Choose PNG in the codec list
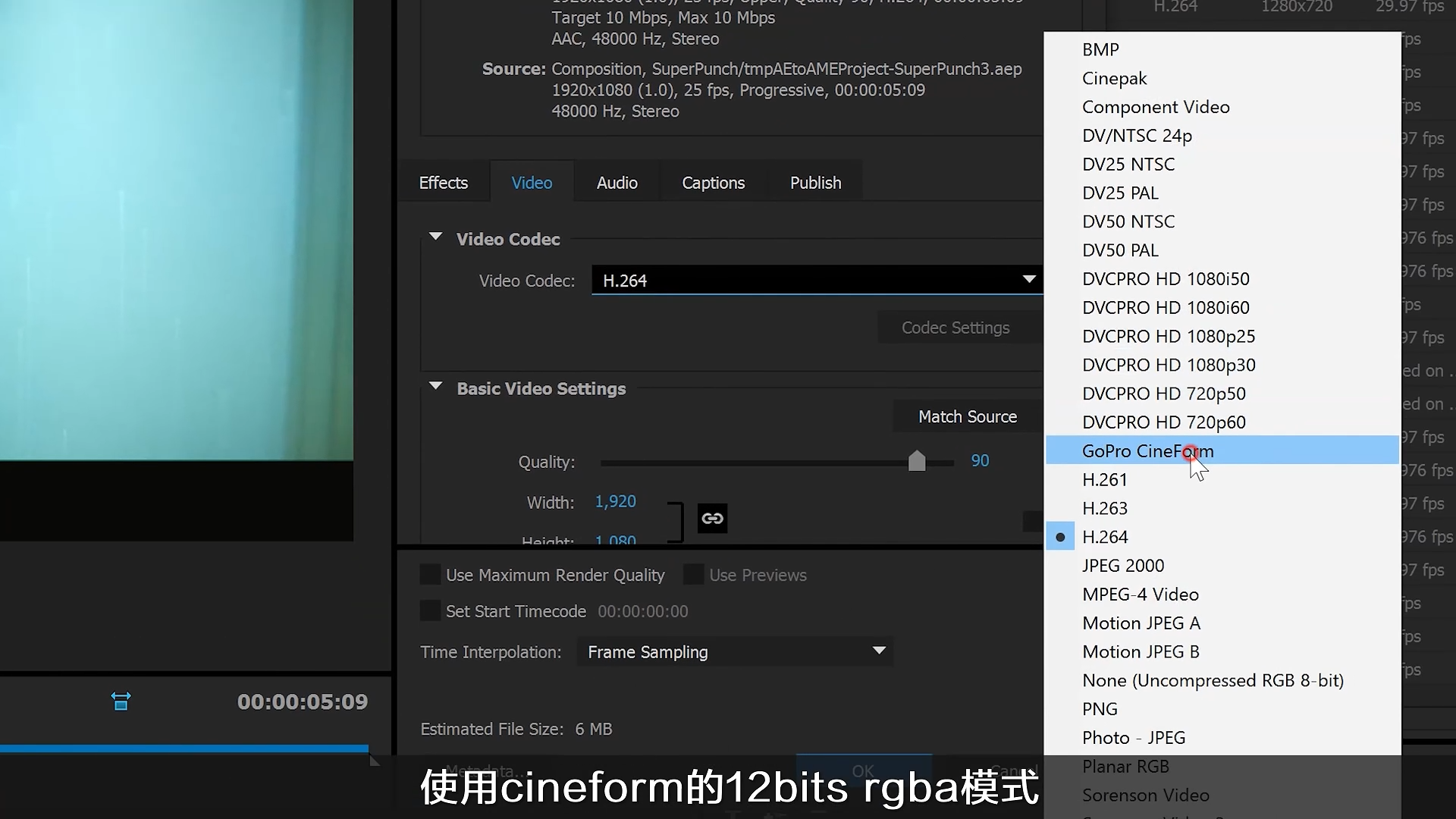 click(x=1100, y=709)
